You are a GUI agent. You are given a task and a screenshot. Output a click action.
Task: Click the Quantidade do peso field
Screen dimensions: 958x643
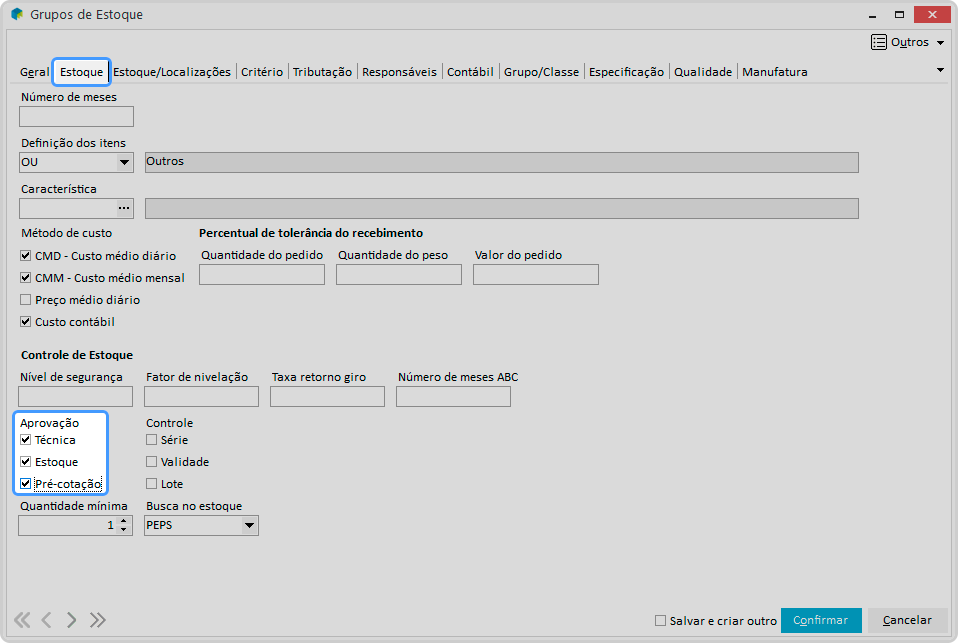[399, 274]
